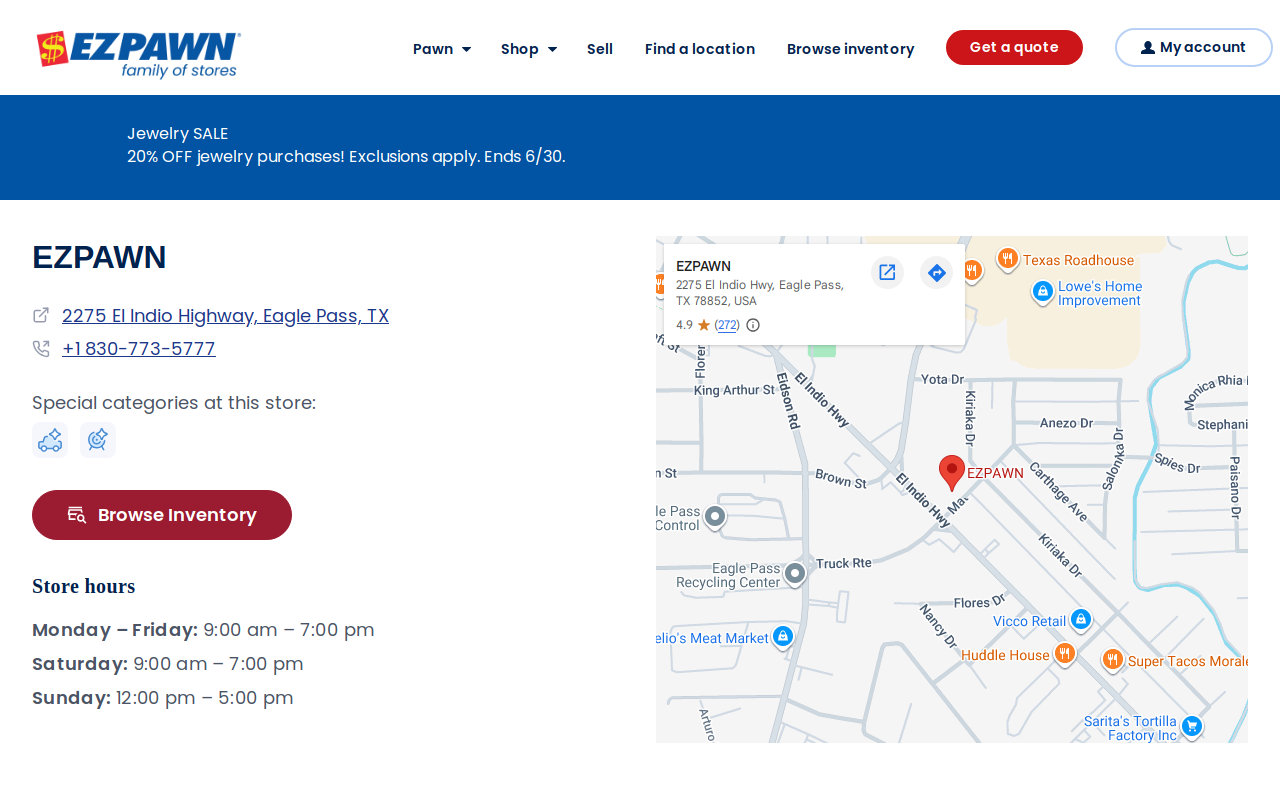This screenshot has width=1280, height=800.
Task: Open the Sell menu item
Action: pos(600,49)
